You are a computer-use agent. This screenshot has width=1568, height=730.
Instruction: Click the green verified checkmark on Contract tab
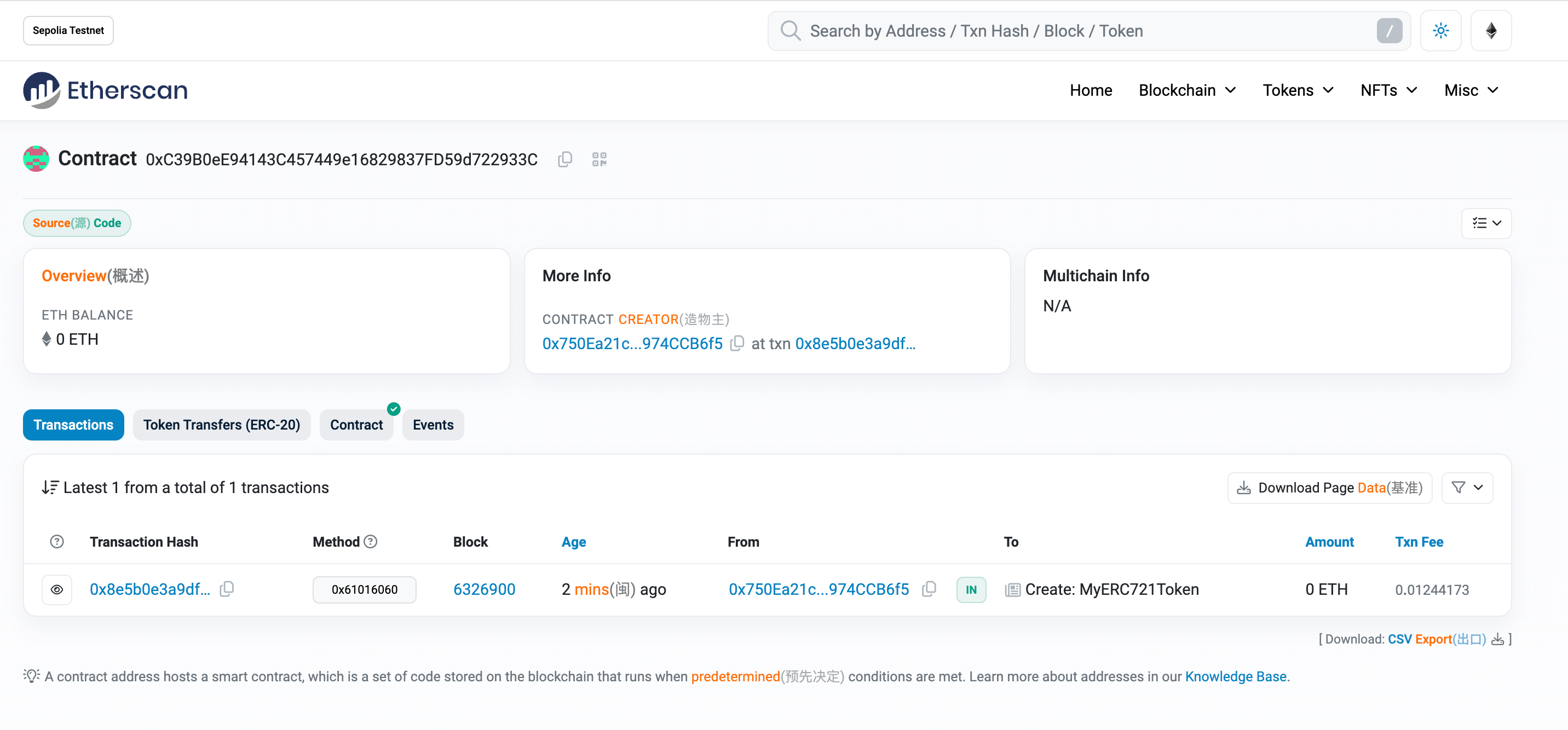pyautogui.click(x=393, y=409)
